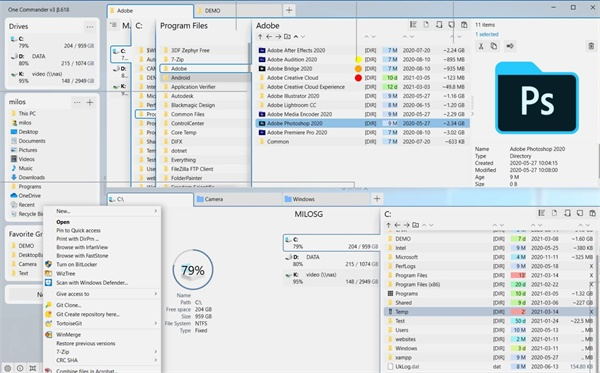
Task: Select xampp folder in bottom C: pane
Action: [491, 358]
